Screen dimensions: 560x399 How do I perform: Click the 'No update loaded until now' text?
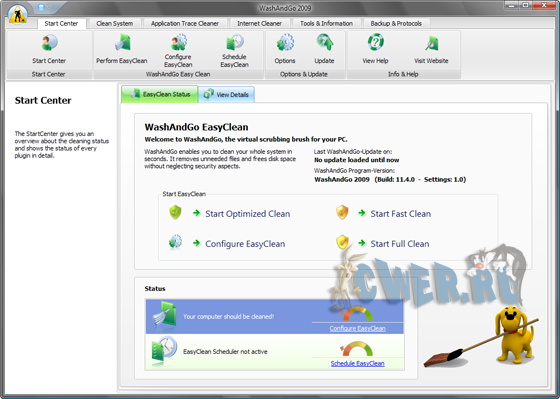click(x=356, y=160)
